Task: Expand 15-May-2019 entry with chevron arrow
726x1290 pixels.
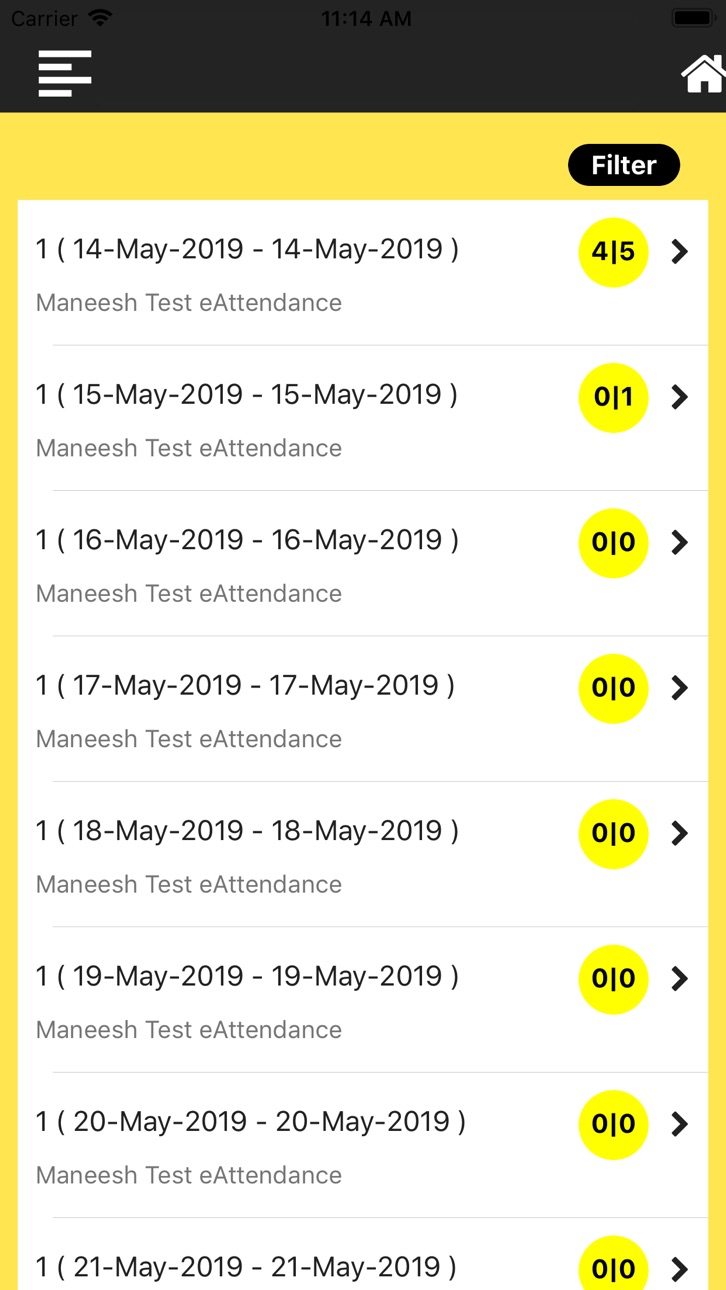Action: point(680,397)
